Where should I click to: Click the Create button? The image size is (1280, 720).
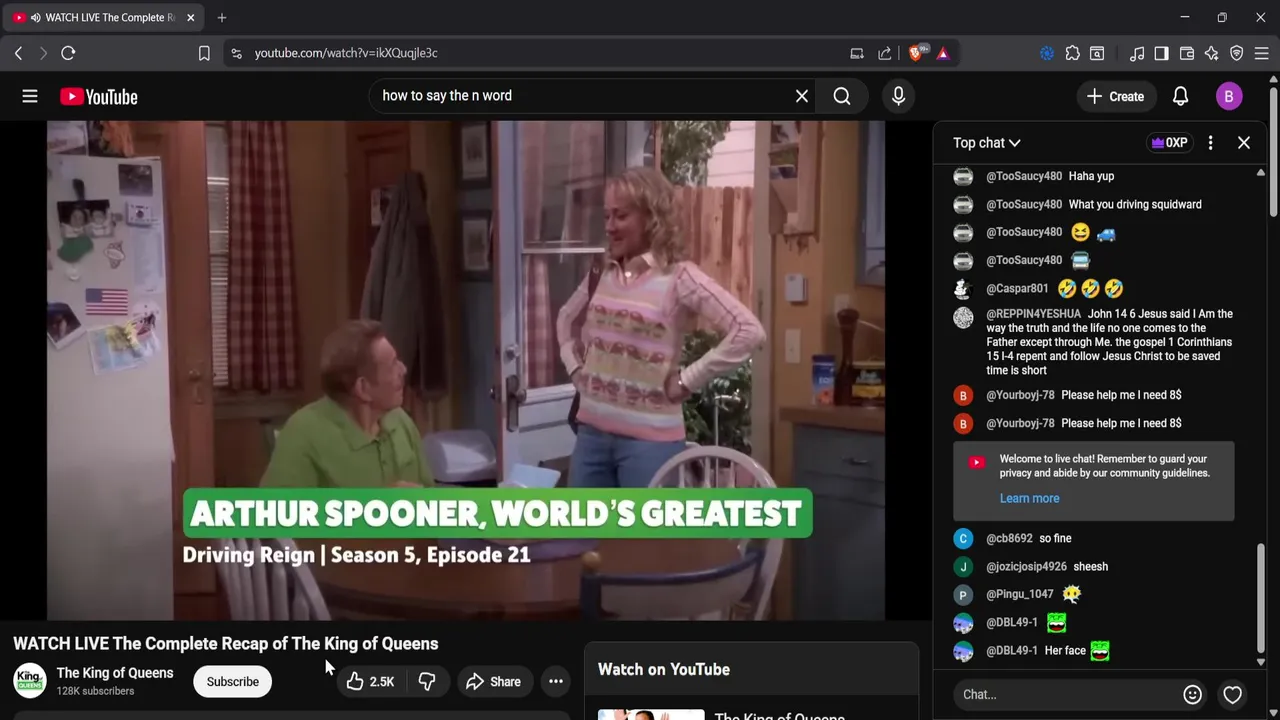[x=1115, y=96]
